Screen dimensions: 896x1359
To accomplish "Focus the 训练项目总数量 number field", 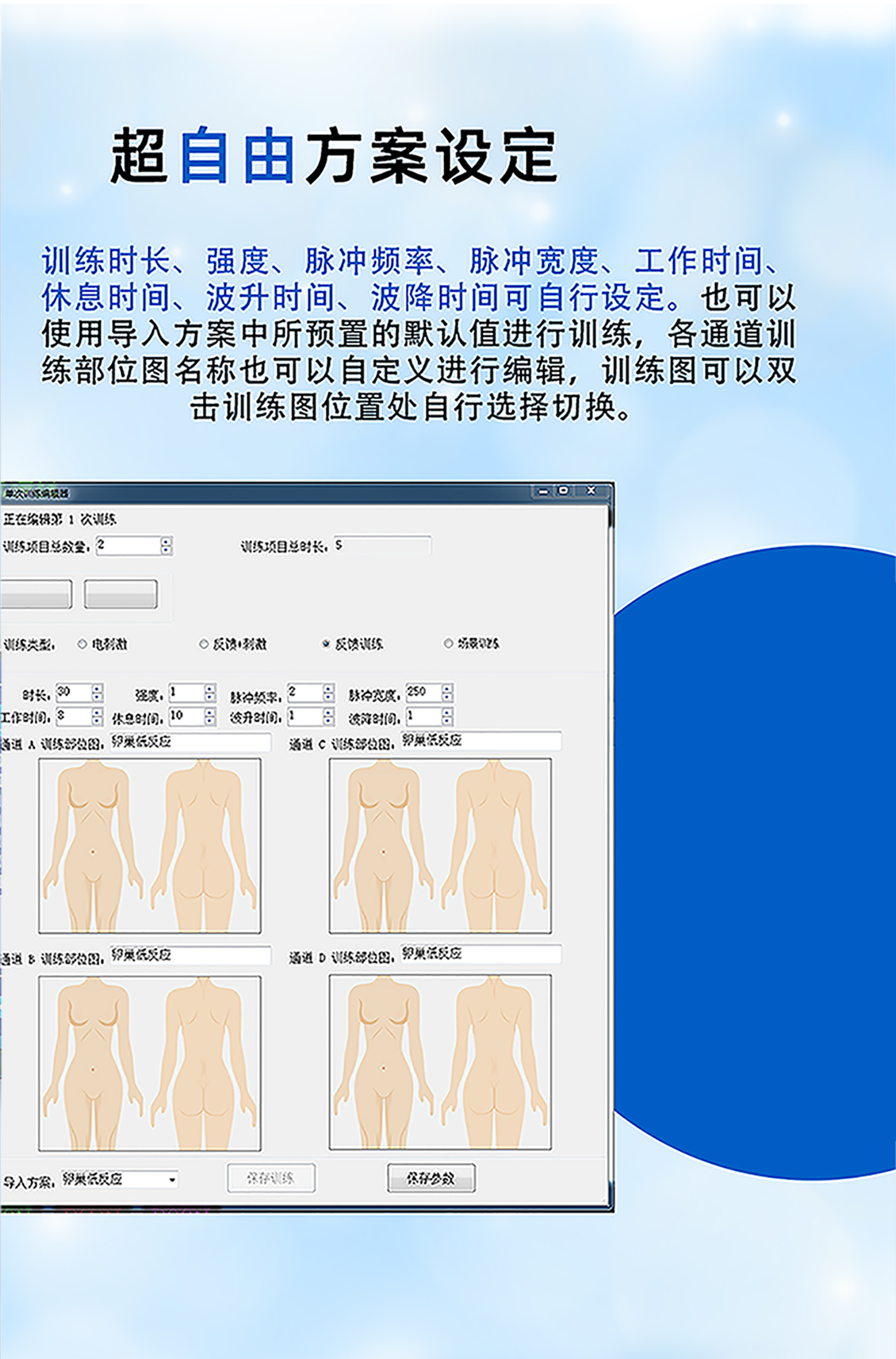I will pos(128,546).
